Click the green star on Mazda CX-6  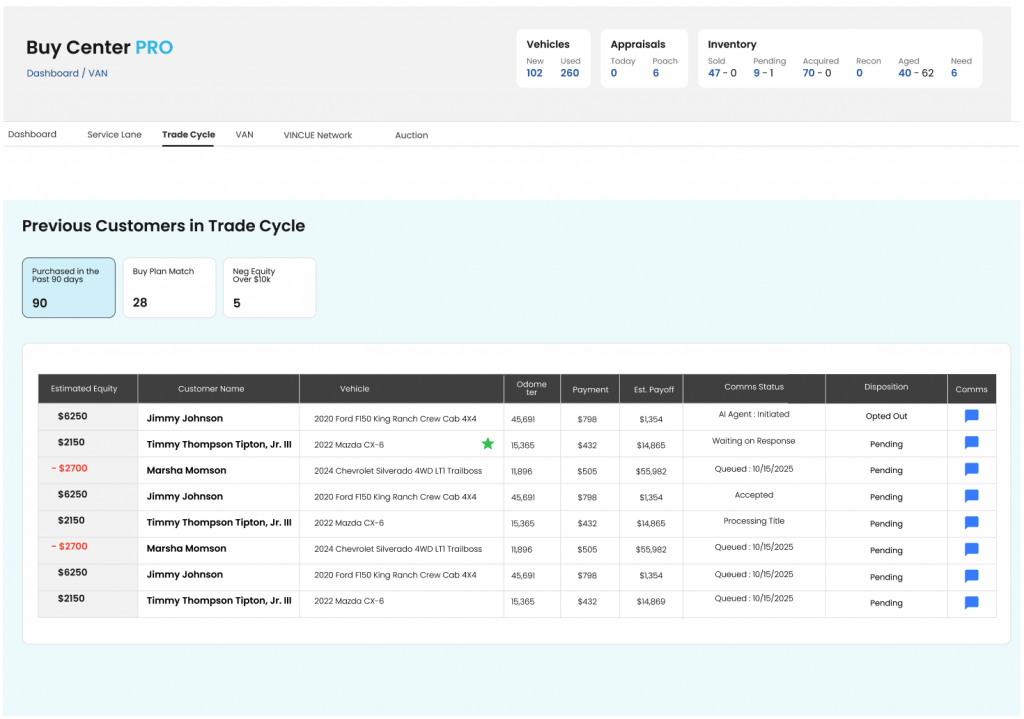click(x=488, y=444)
